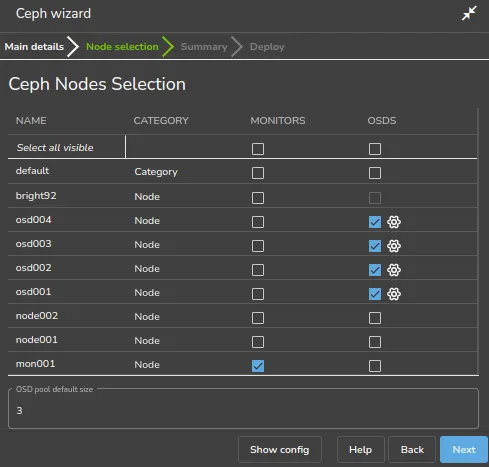The image size is (489, 467).
Task: Click 'Category' cell in default row
Action: pyautogui.click(x=156, y=172)
